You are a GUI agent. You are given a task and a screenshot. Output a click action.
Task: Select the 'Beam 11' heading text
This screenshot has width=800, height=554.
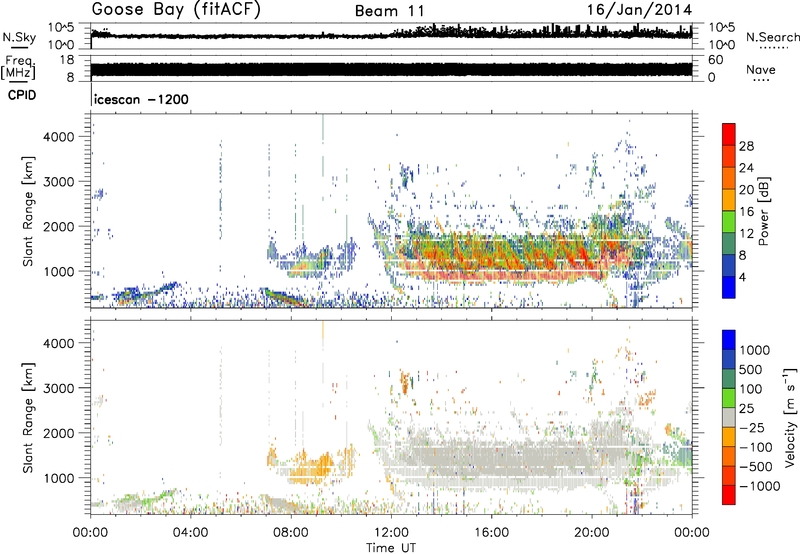pyautogui.click(x=389, y=11)
